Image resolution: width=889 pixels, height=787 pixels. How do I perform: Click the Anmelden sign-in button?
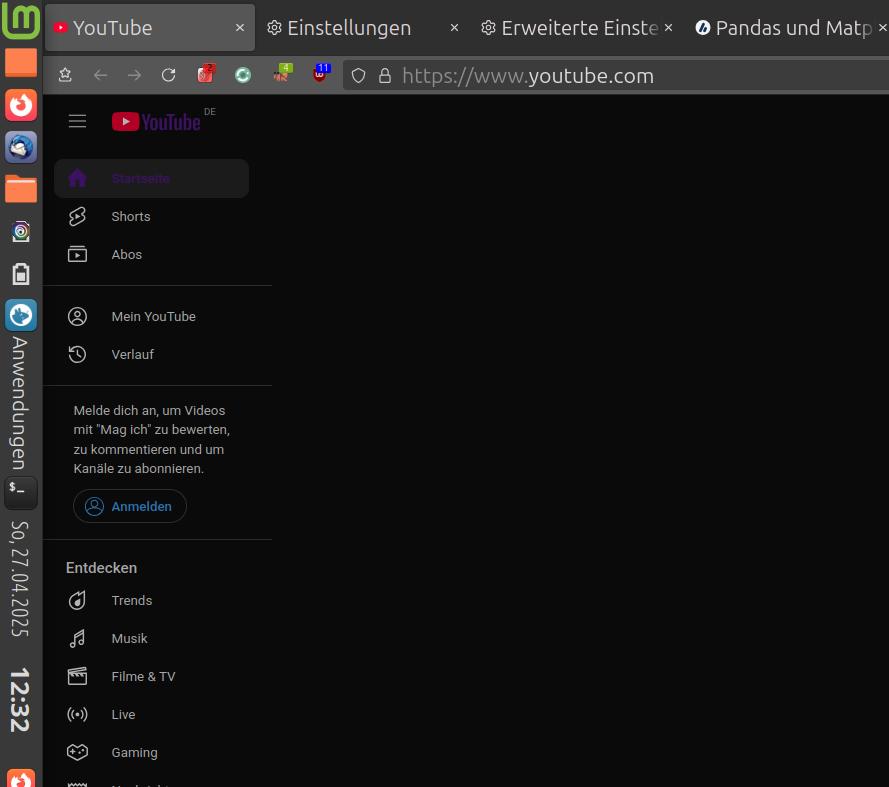tap(130, 506)
